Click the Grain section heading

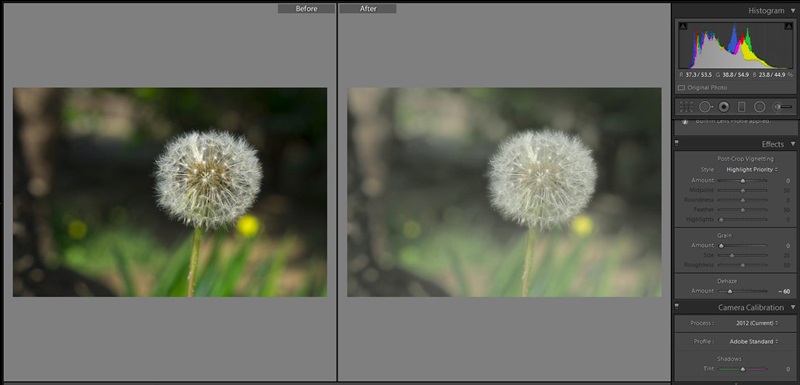tap(724, 236)
